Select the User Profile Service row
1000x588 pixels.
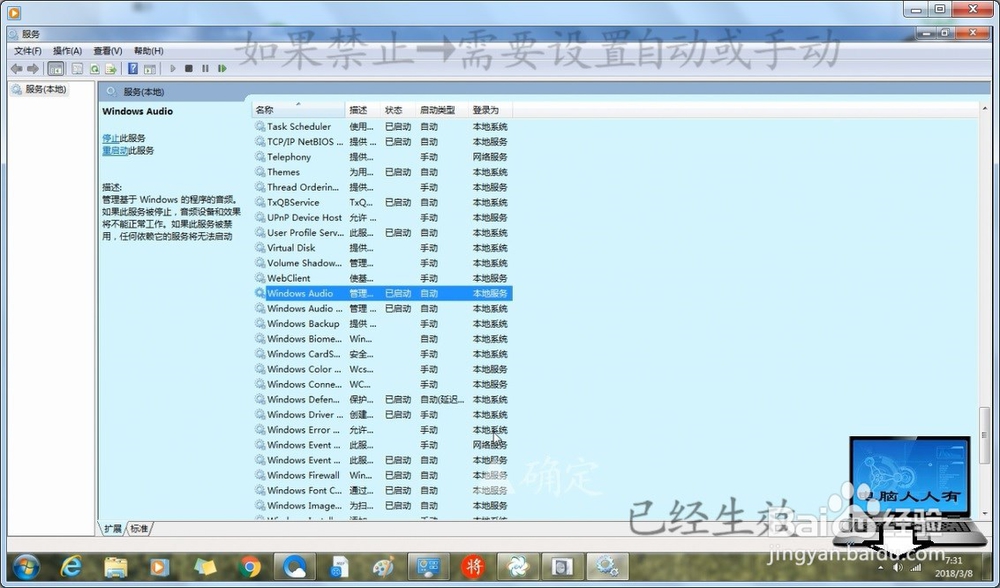pyautogui.click(x=382, y=233)
